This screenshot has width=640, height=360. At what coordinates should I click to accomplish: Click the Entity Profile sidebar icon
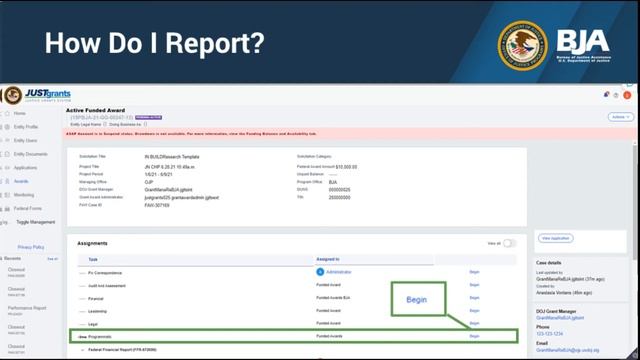pyautogui.click(x=7, y=127)
